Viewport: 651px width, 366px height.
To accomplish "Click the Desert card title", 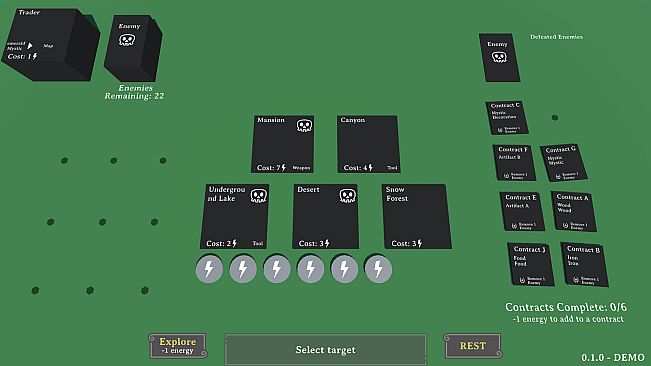I will click(308, 189).
